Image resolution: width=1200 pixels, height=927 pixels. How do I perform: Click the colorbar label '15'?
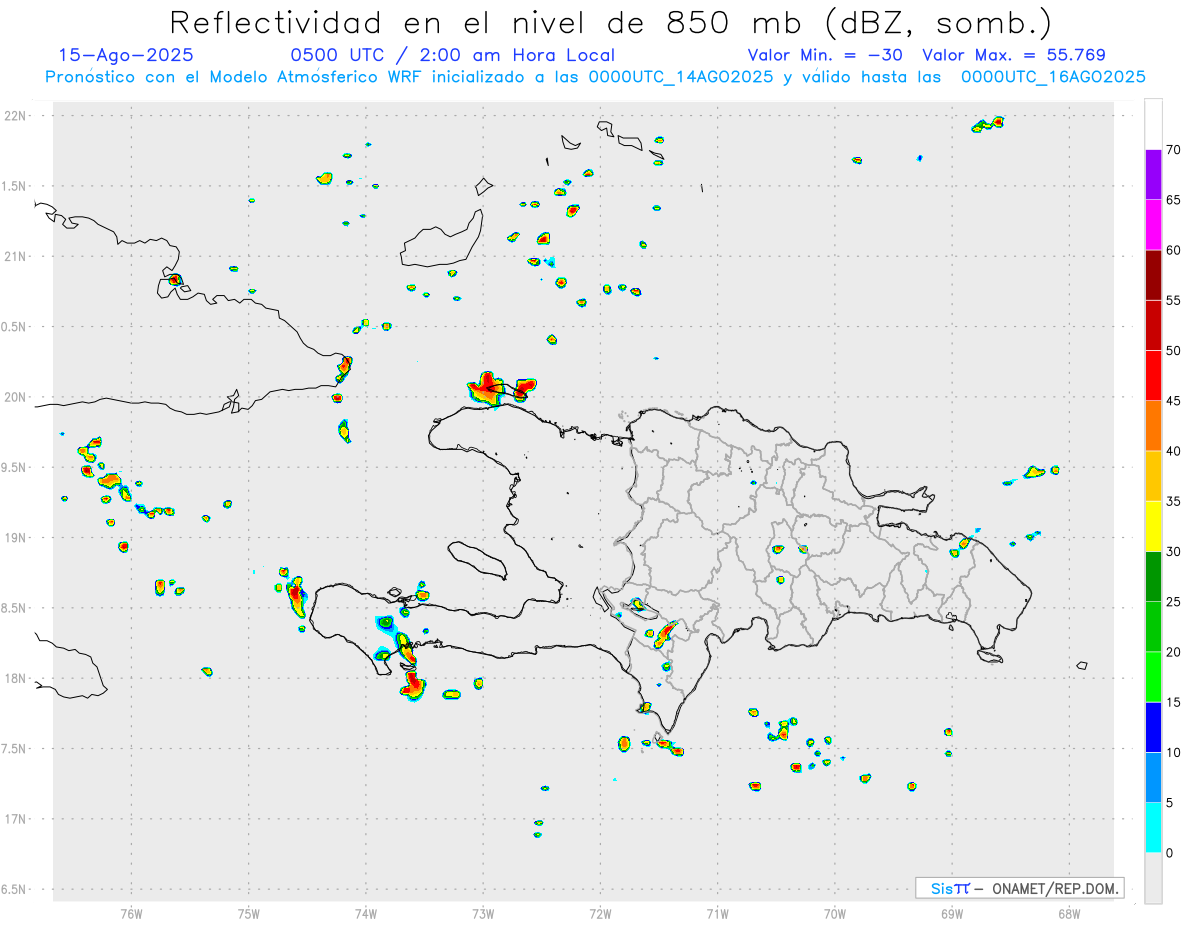pyautogui.click(x=1174, y=702)
